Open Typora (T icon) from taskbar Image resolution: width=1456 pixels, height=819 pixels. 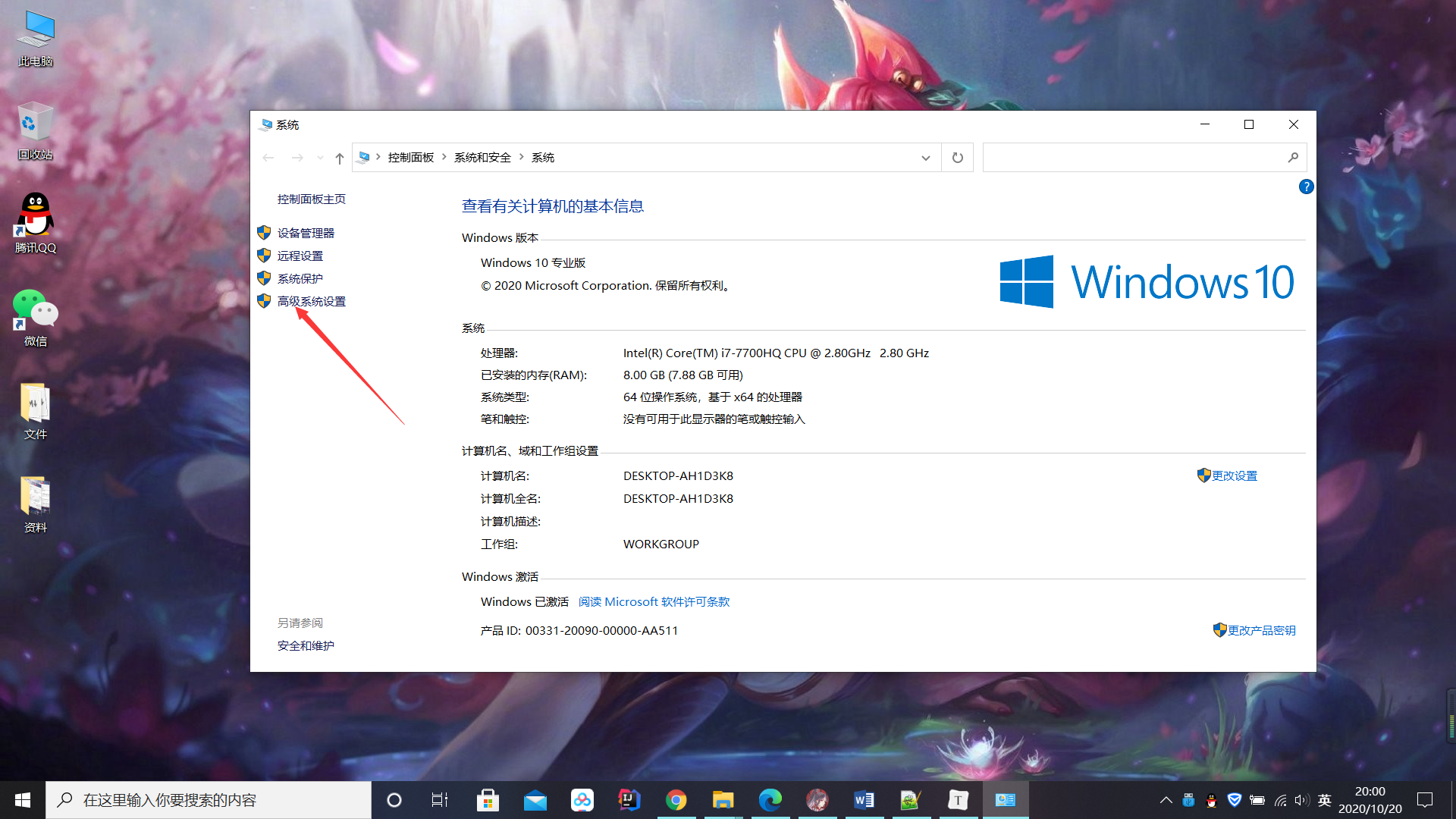tap(958, 800)
